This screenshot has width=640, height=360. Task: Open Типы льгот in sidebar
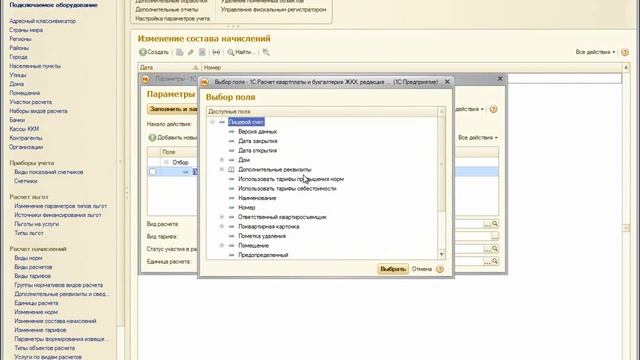pyautogui.click(x=29, y=233)
